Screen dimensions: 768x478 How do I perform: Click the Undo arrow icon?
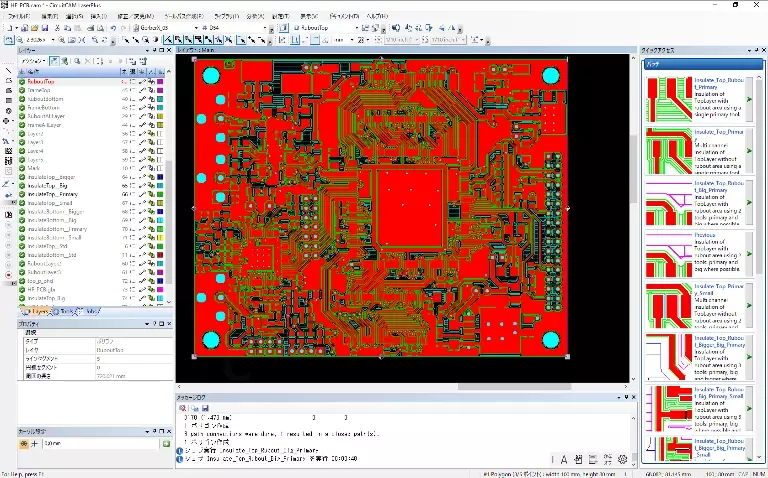click(x=113, y=28)
